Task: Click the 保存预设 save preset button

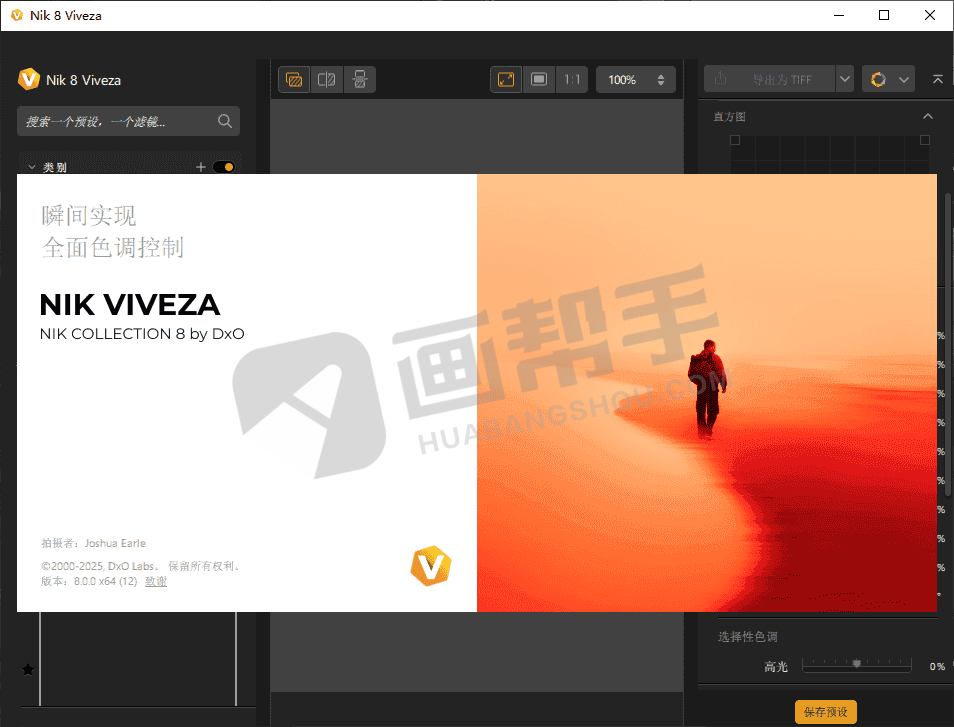Action: (826, 712)
